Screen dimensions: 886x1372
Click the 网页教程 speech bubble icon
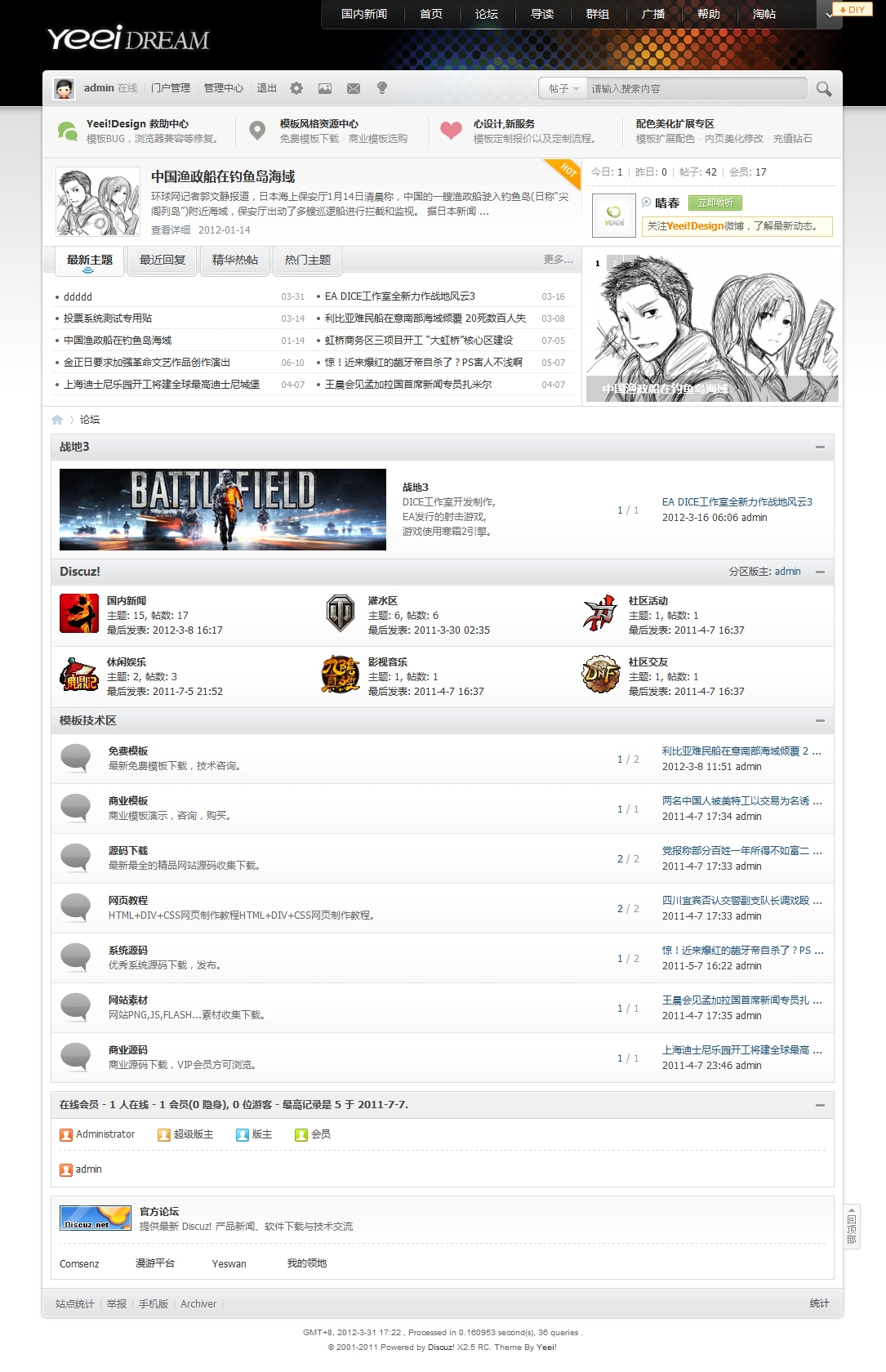pyautogui.click(x=76, y=907)
